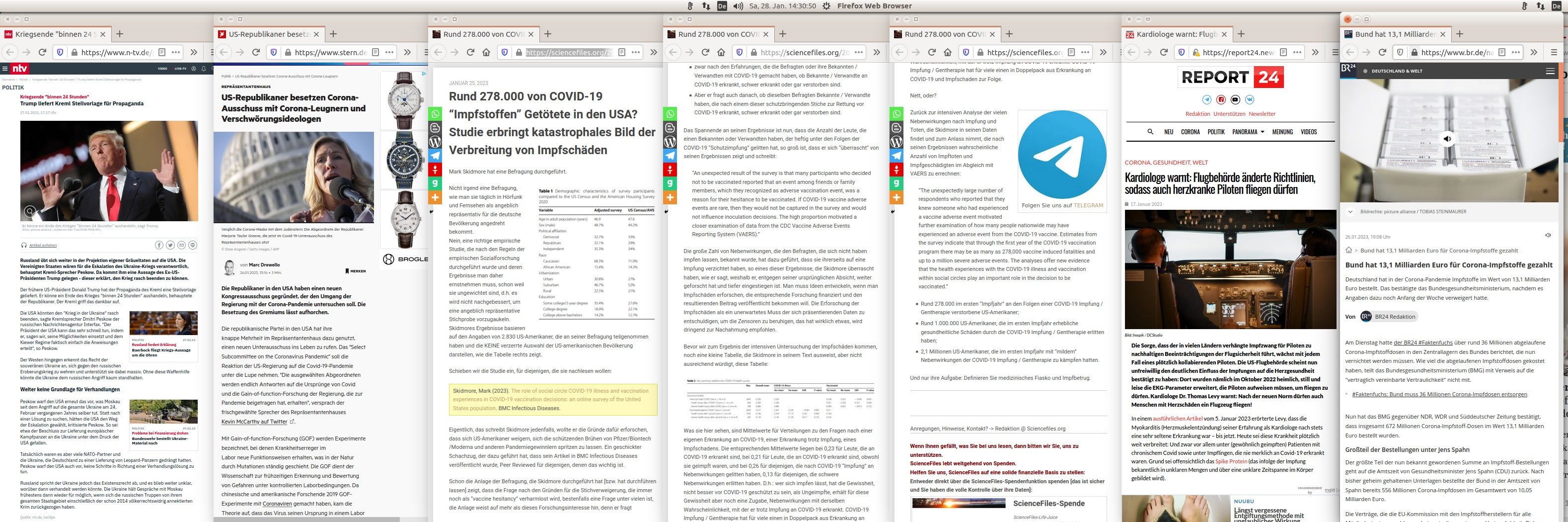Open ntv notifications bell

204,68
